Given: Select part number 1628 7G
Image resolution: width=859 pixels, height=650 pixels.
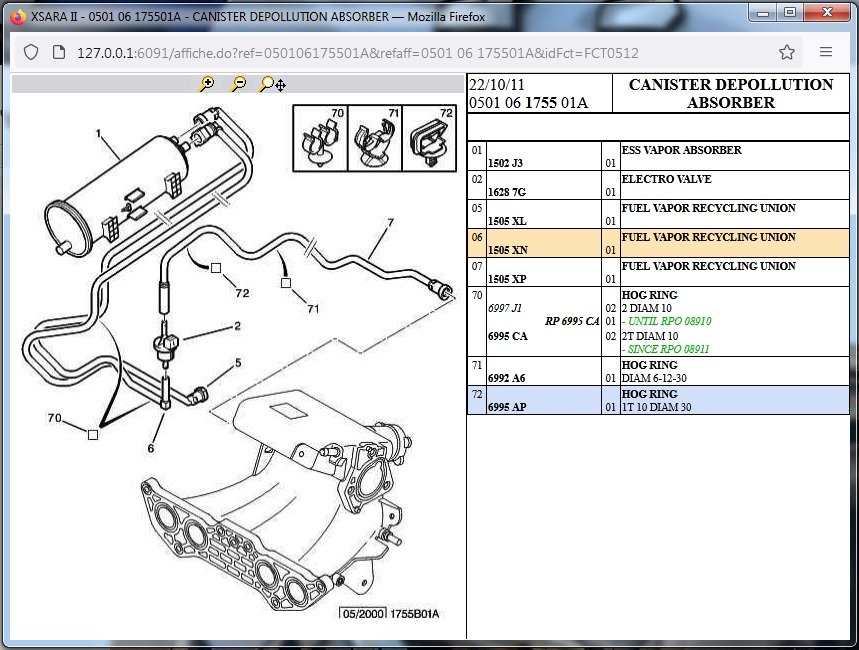Looking at the screenshot, I should point(507,192).
